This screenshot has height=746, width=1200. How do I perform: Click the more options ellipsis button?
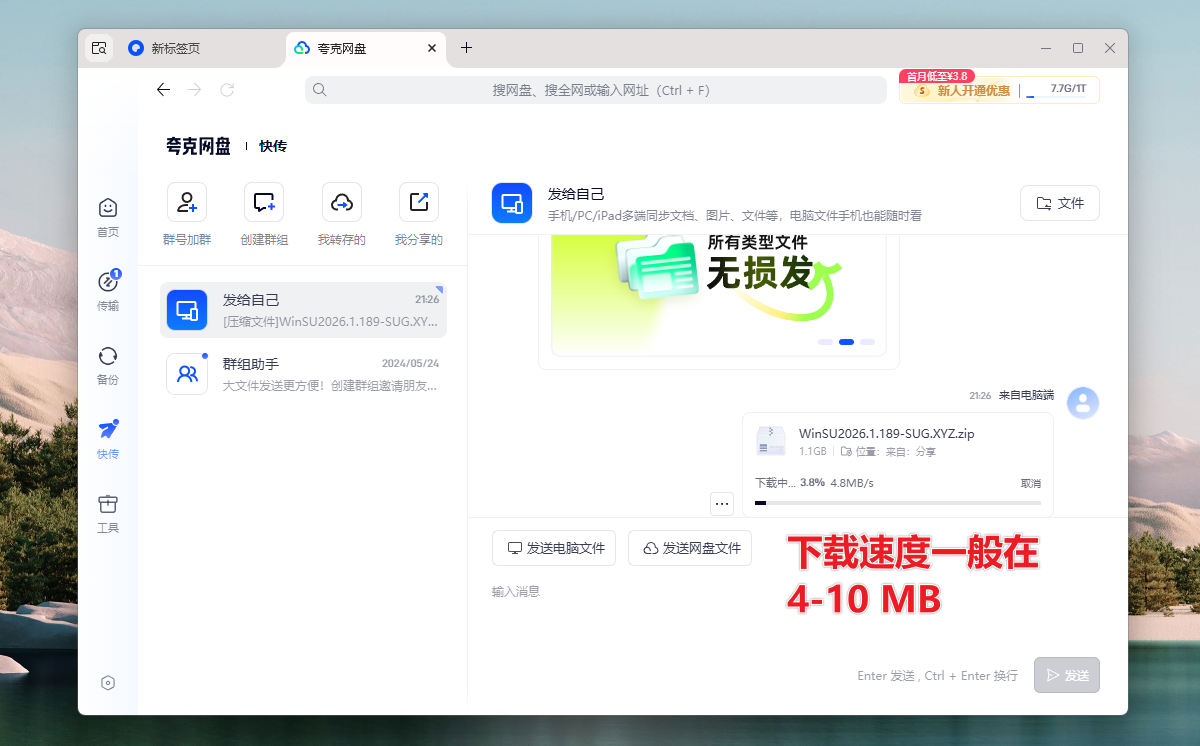point(722,504)
